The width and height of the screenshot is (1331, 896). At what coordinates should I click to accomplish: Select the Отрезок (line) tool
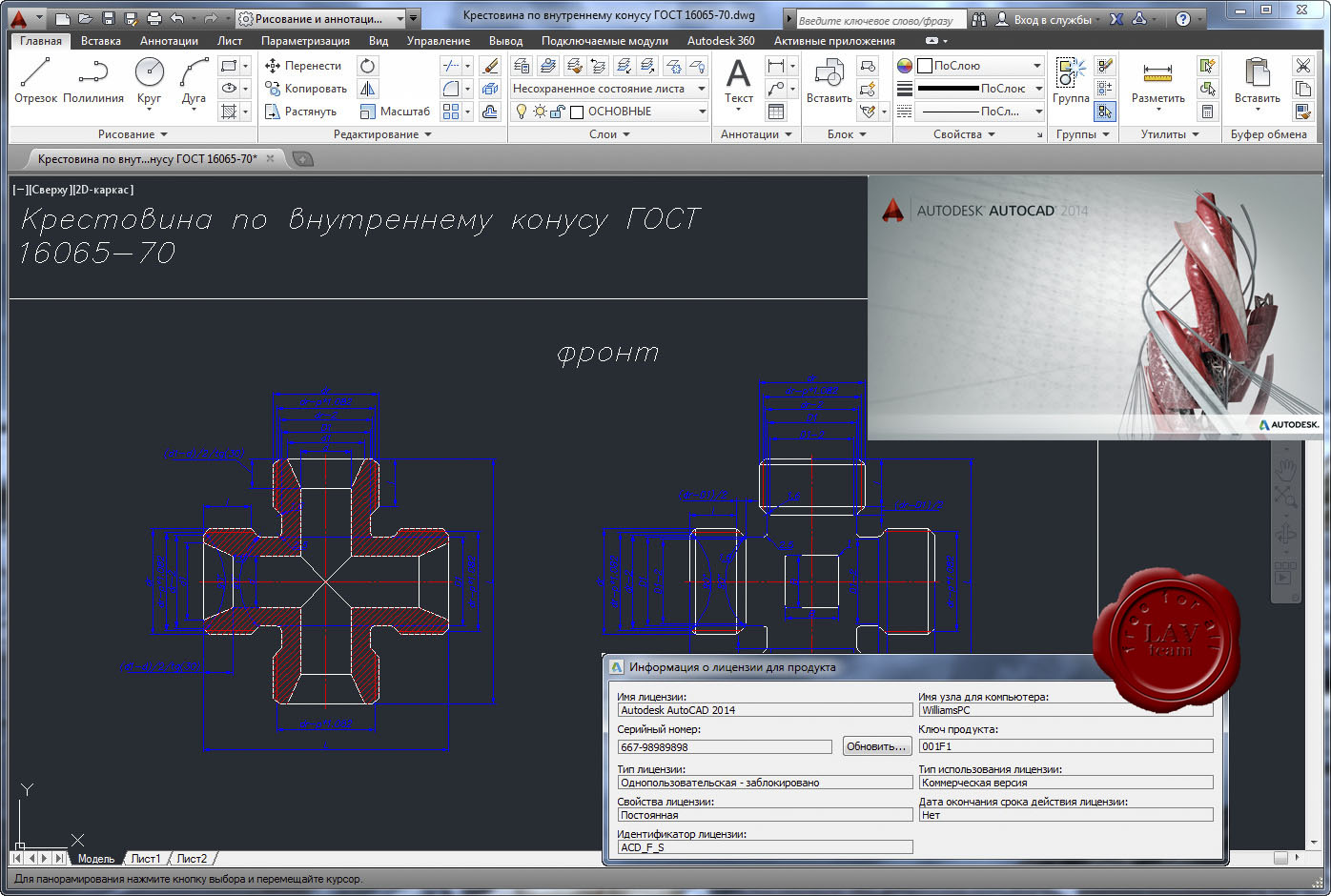pos(35,80)
